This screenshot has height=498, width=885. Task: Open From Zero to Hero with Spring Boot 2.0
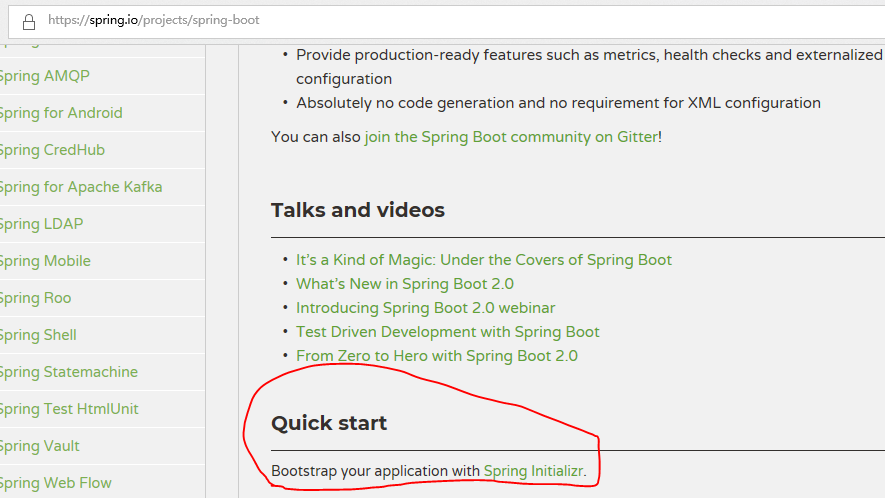(x=437, y=356)
